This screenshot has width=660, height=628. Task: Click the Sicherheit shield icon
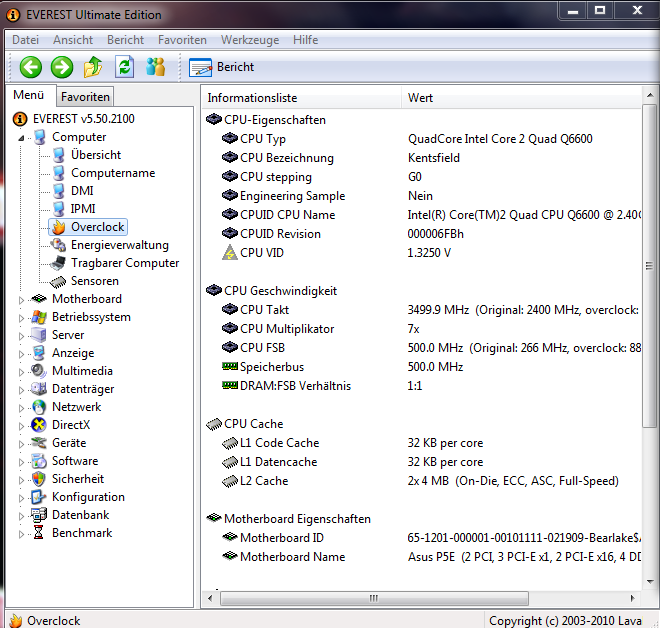pyautogui.click(x=39, y=479)
